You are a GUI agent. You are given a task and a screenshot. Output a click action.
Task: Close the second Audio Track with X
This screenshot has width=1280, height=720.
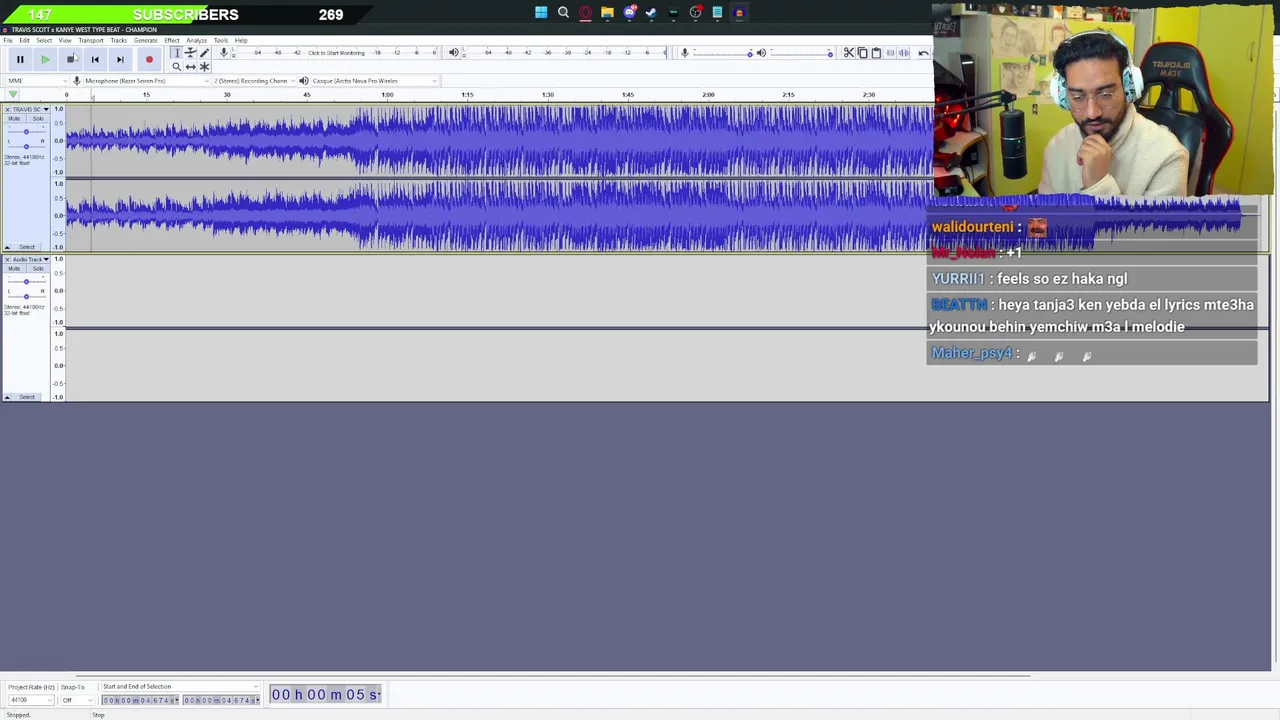[x=6, y=260]
